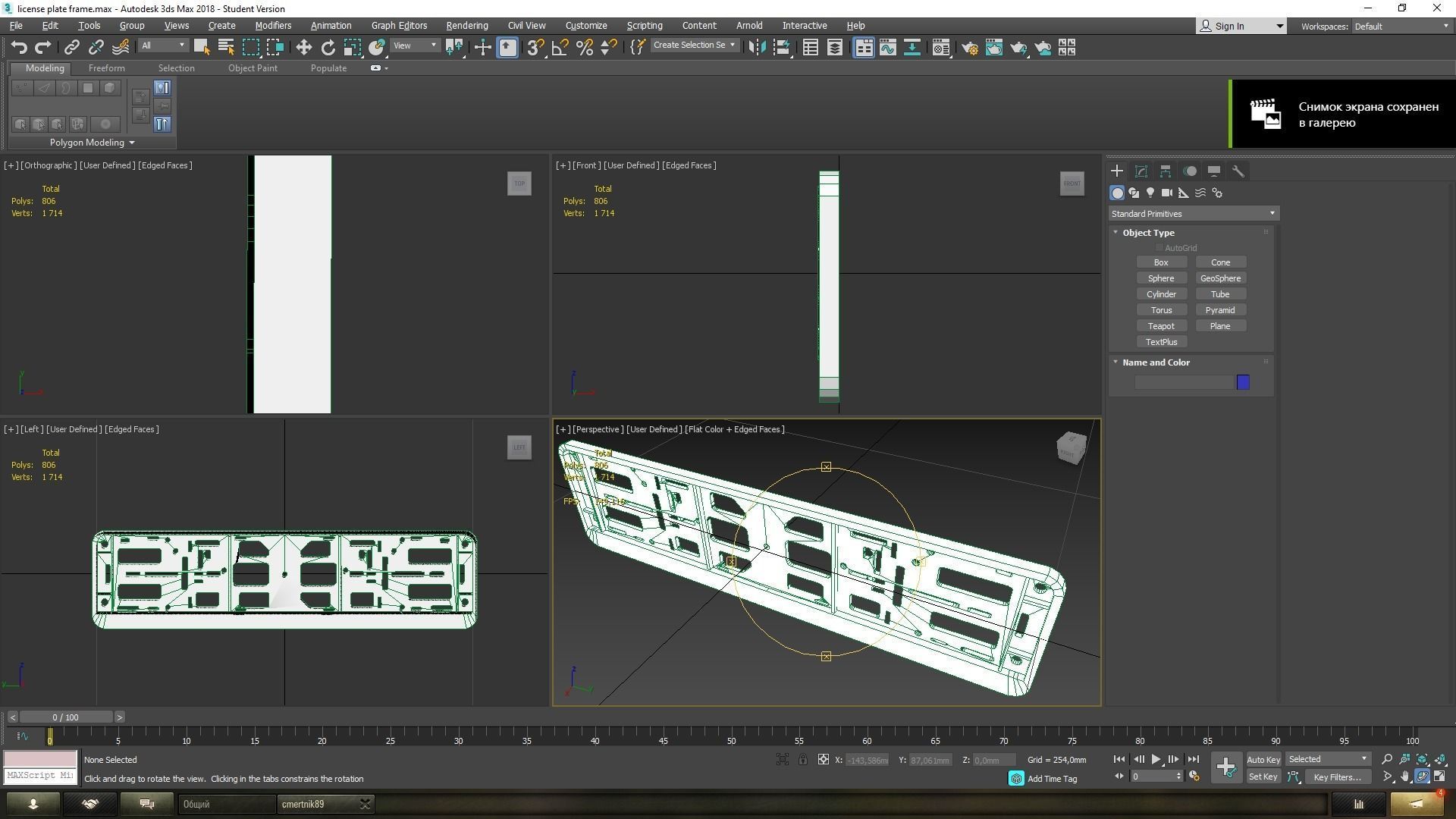This screenshot has height=819, width=1456.
Task: Click the object color swatch in Name and Color
Action: [x=1242, y=382]
